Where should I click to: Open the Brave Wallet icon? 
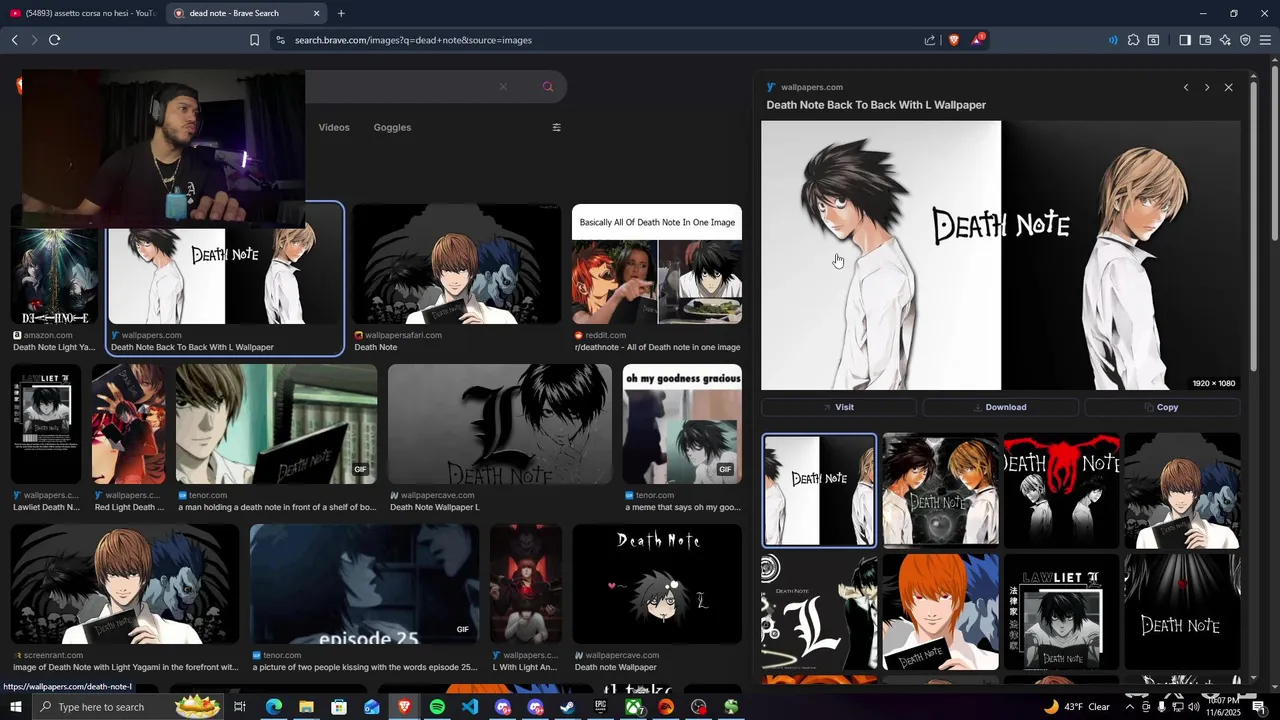(1205, 40)
